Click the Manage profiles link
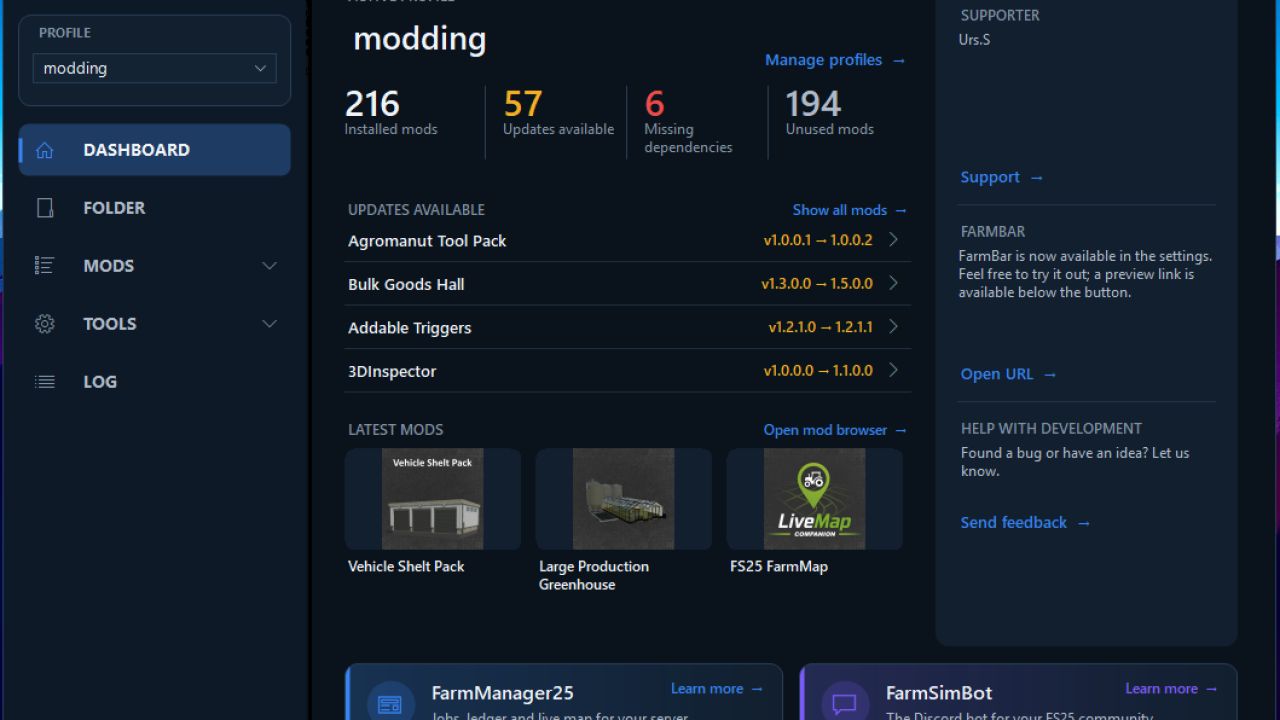This screenshot has width=1280, height=720. point(835,60)
